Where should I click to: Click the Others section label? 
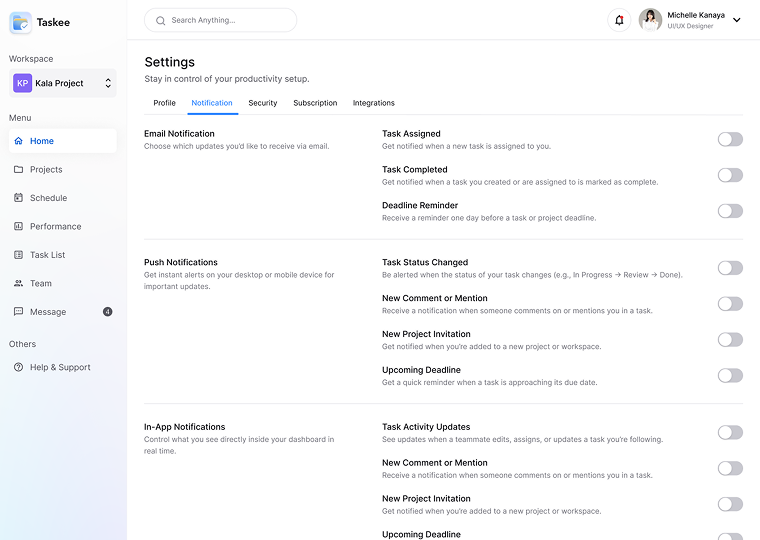pos(22,344)
